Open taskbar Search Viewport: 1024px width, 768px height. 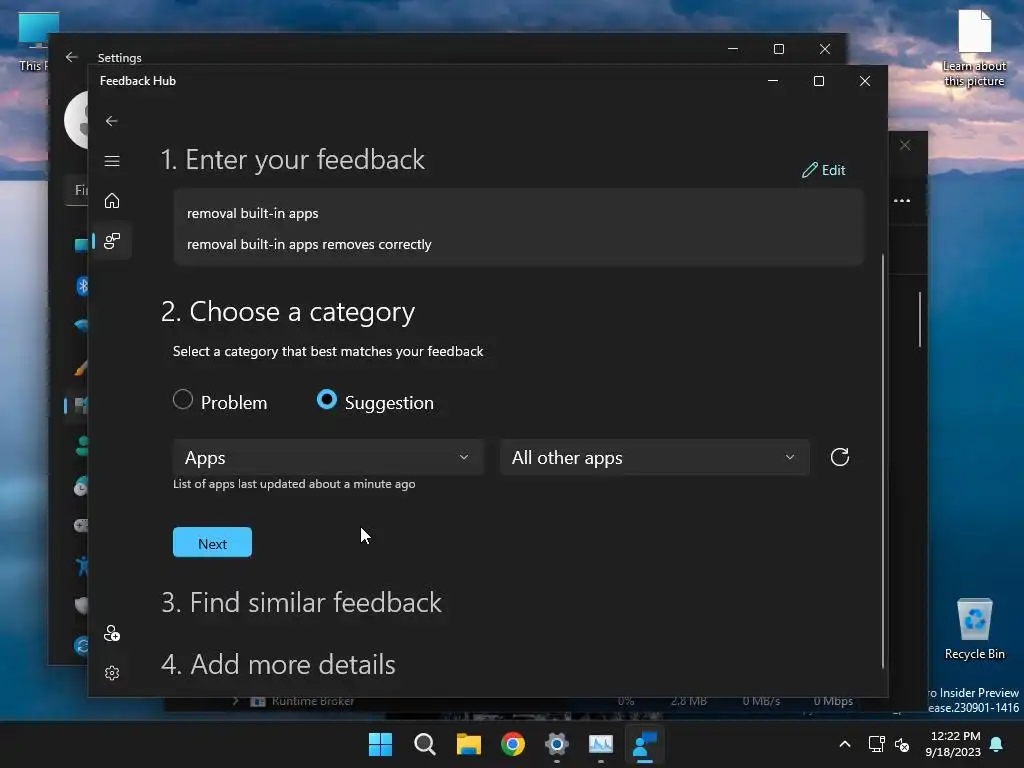coord(424,744)
